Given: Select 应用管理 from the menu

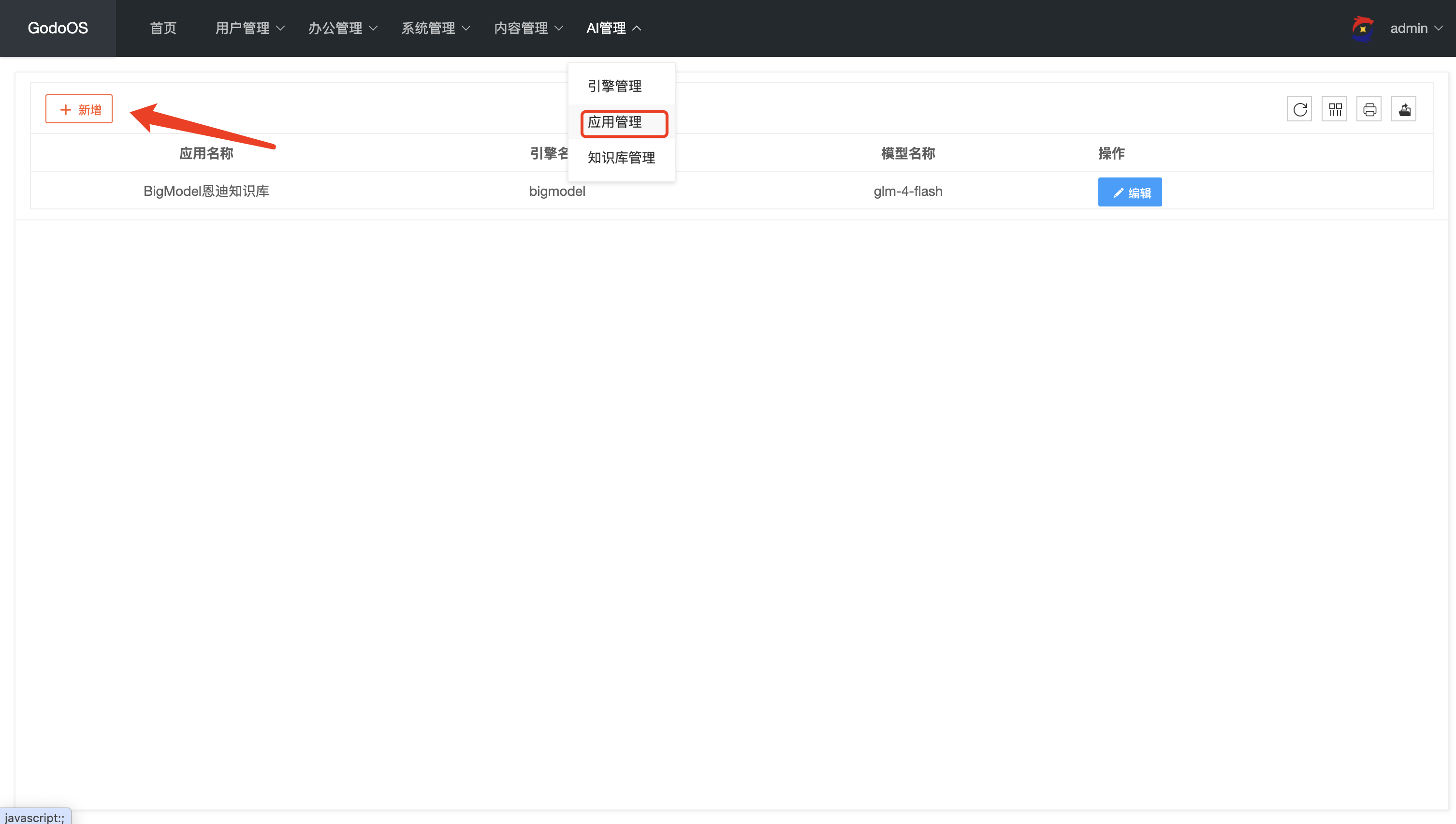Looking at the screenshot, I should tap(614, 122).
